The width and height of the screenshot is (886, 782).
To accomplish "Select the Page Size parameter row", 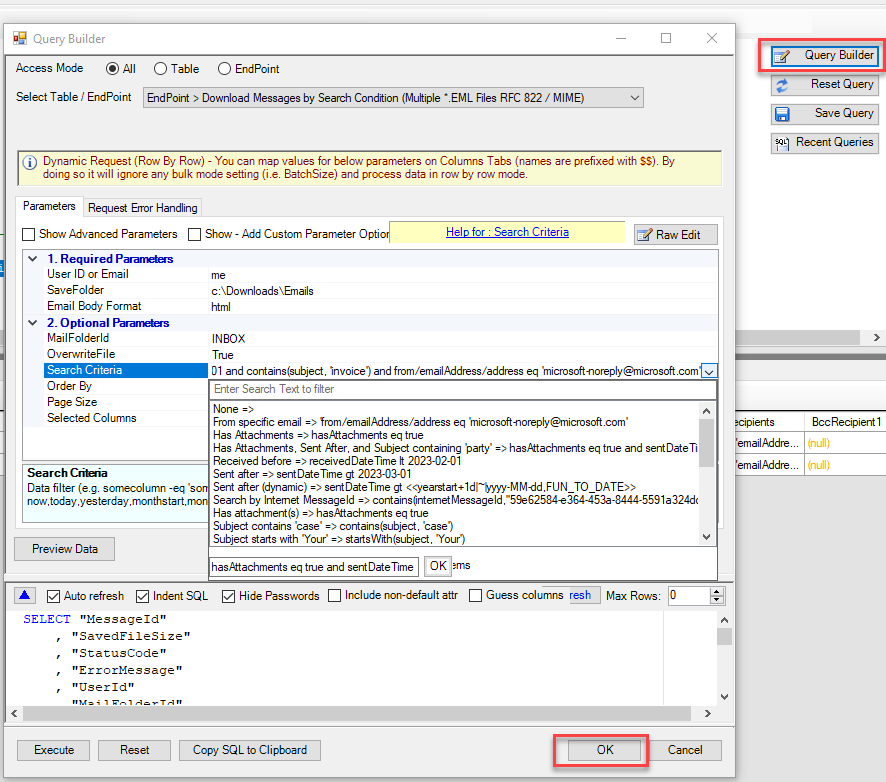I will pyautogui.click(x=125, y=402).
